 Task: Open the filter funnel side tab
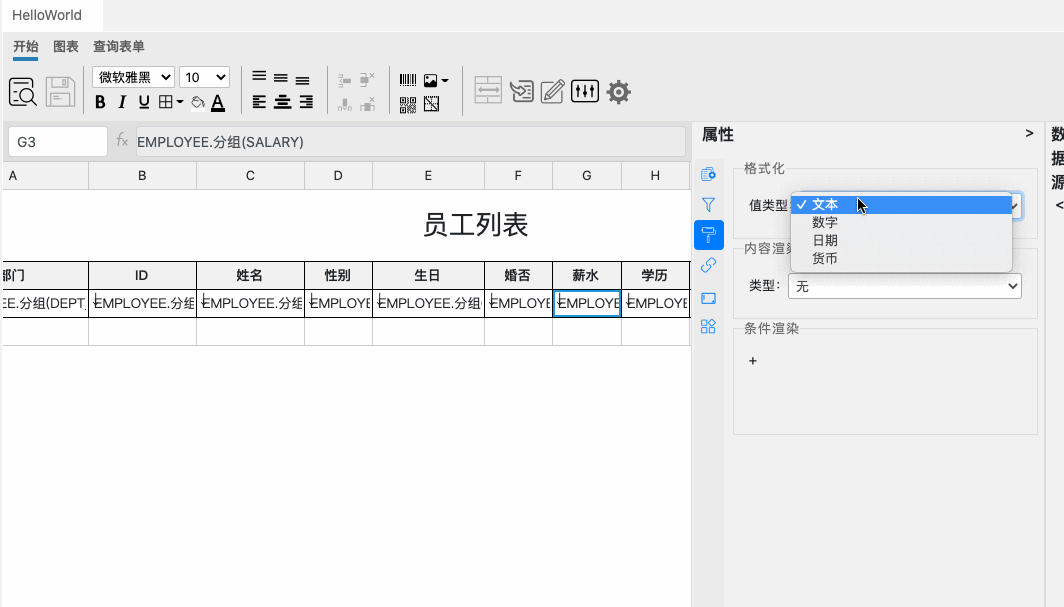point(708,205)
